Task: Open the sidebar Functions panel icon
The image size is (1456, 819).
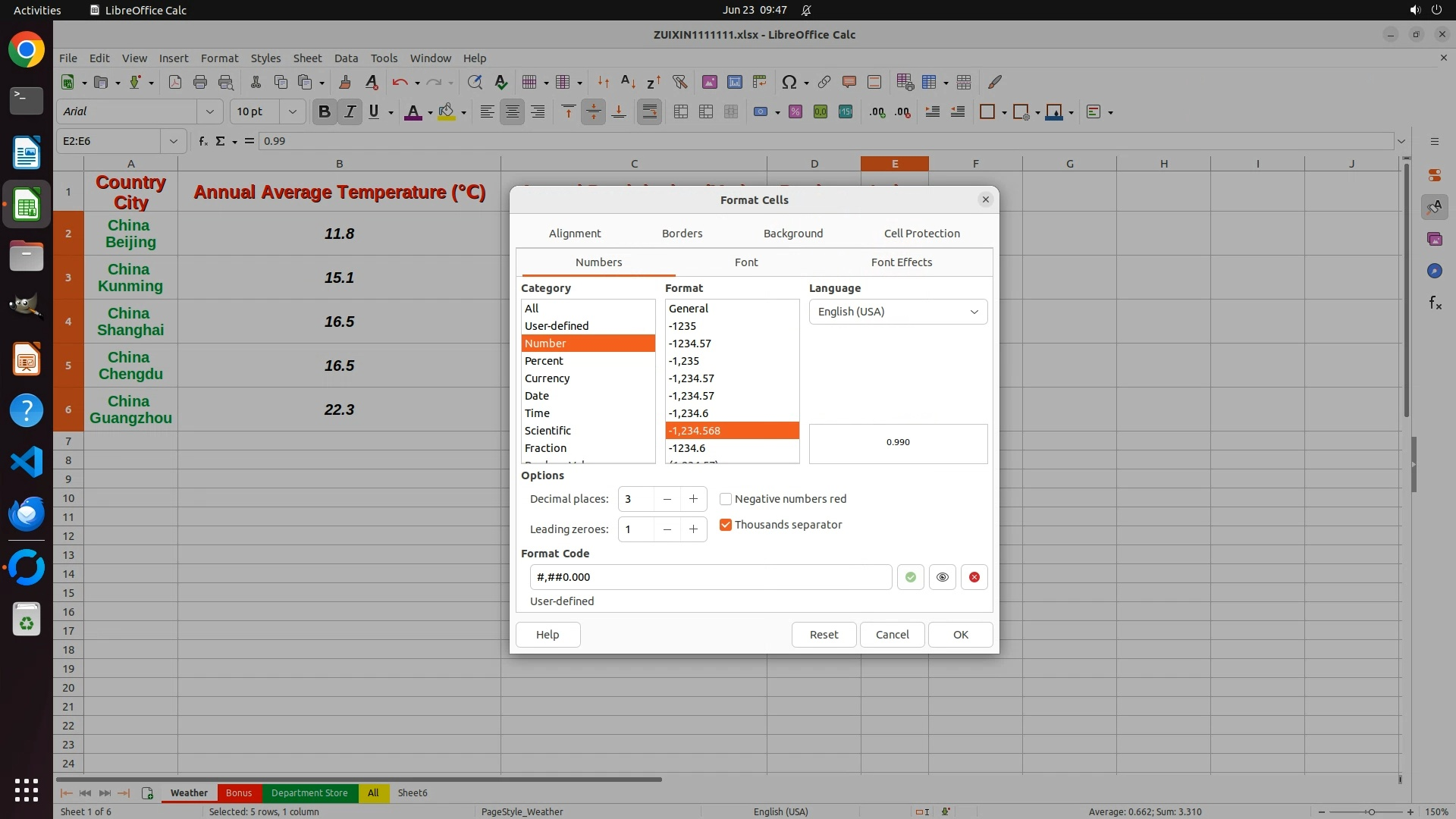Action: pos(1434,303)
